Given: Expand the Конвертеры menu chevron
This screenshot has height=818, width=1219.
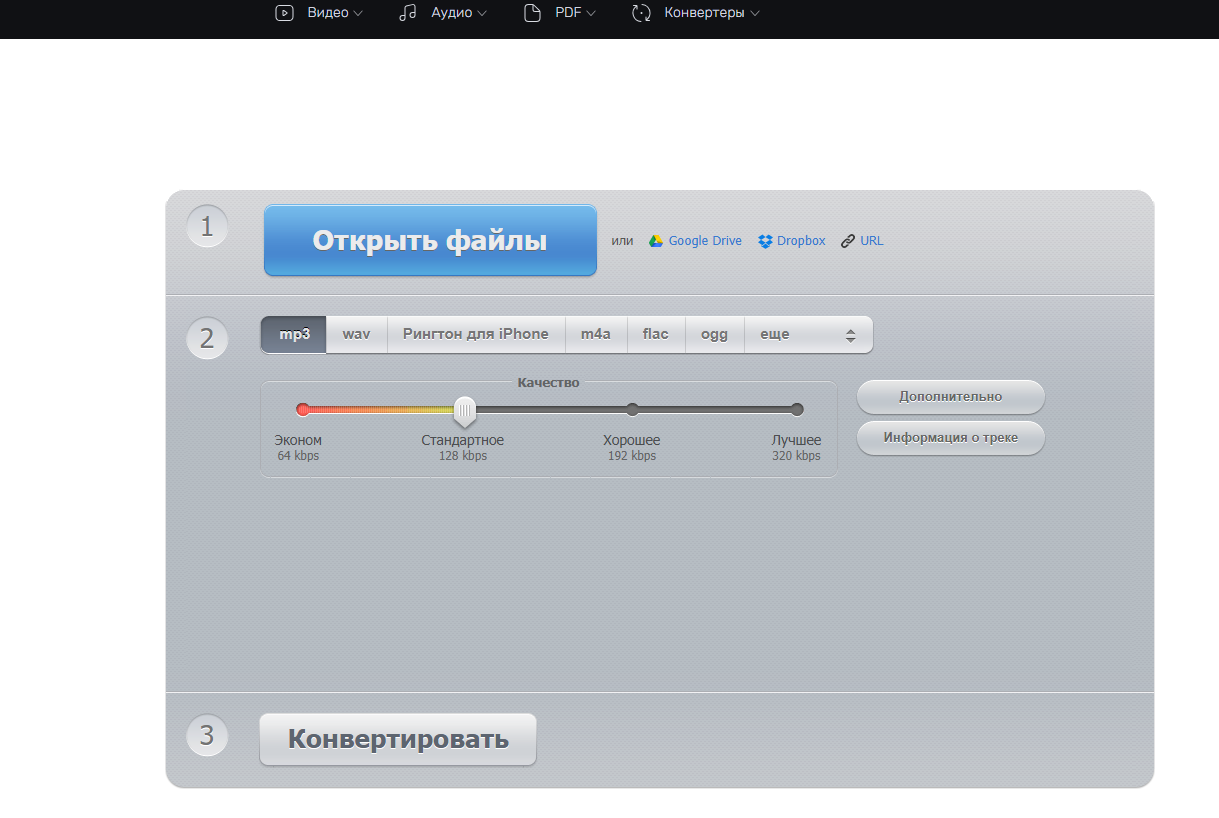Looking at the screenshot, I should 754,13.
